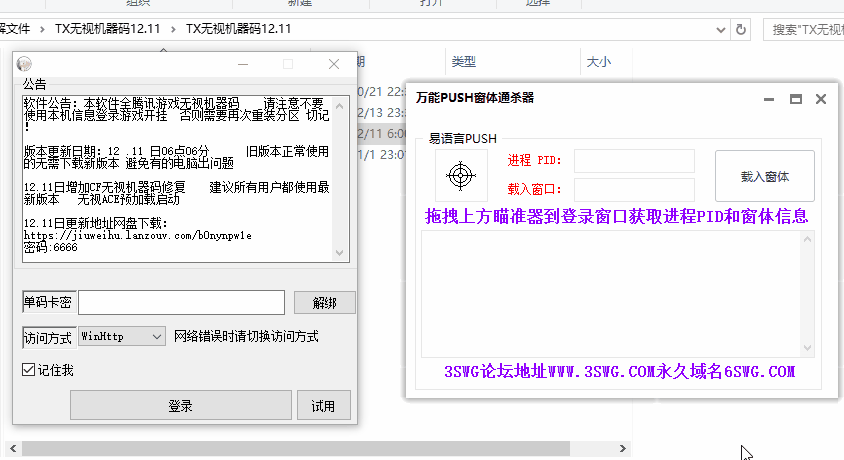Click Explorer horizontal scrollbar right arrow
844x460 pixels.
click(x=623, y=448)
